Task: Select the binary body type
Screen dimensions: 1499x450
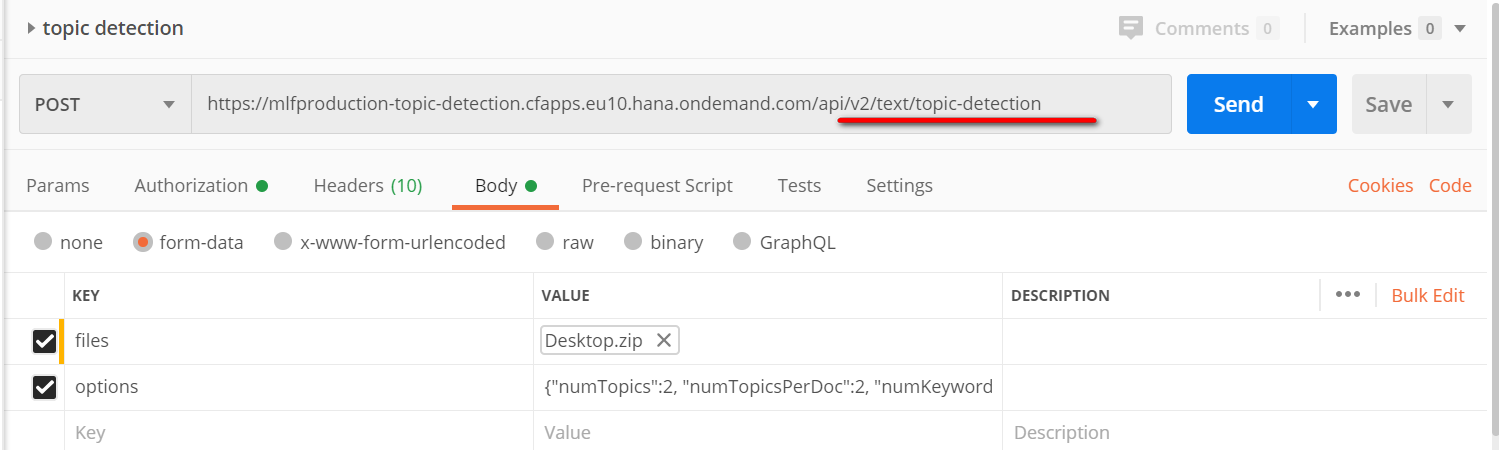Action: tap(633, 241)
